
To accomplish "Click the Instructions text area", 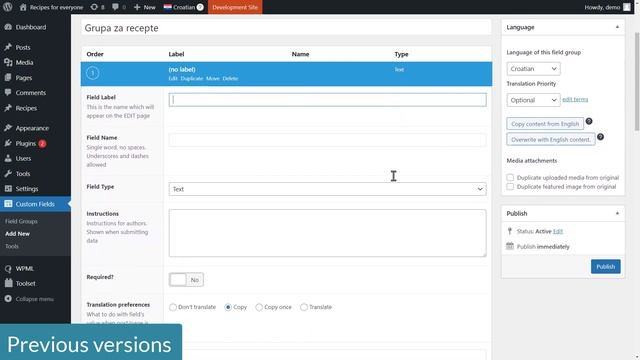I will click(327, 233).
